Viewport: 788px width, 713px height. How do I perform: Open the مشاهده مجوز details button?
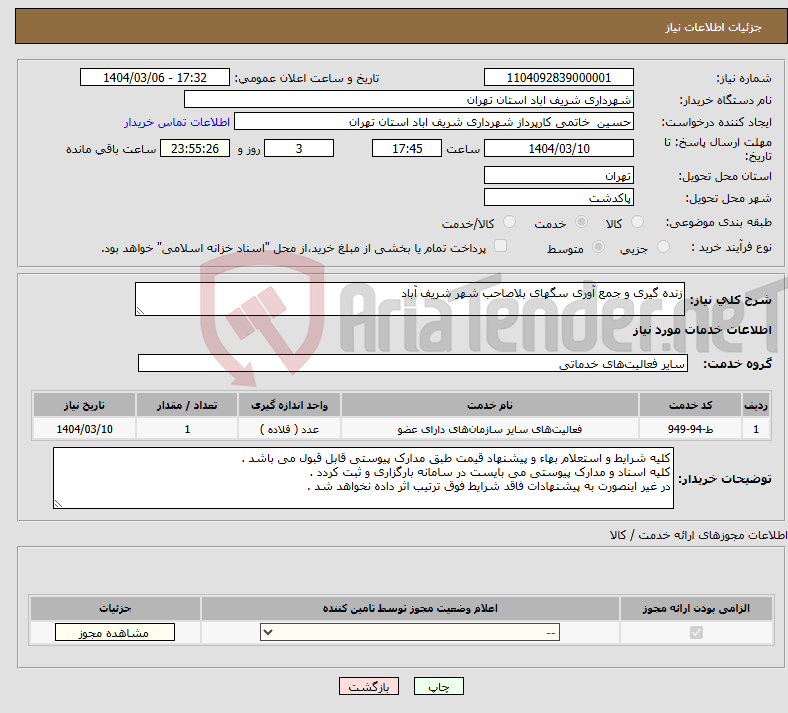115,632
